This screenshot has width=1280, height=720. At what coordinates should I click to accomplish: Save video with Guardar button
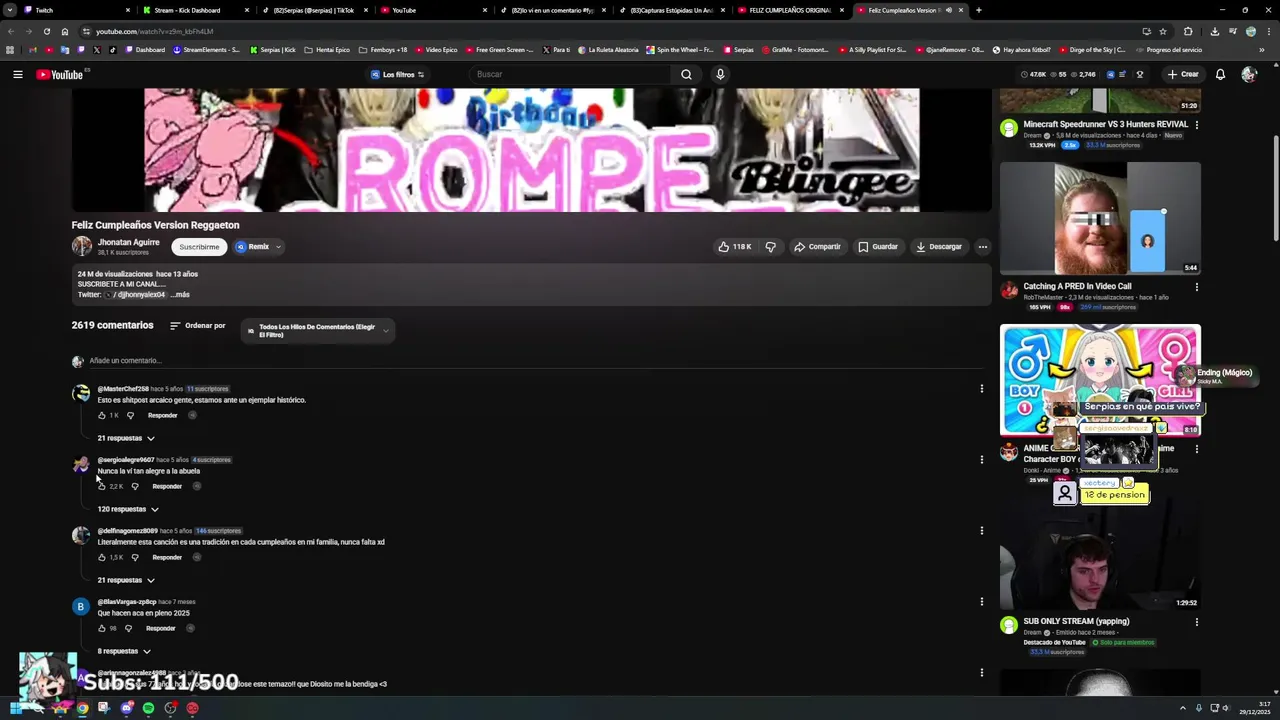[878, 247]
